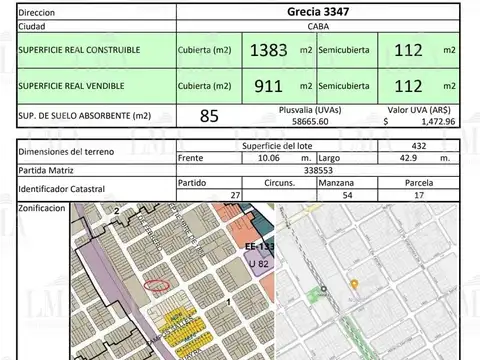Click the train station marker on the street map
The image size is (480, 360).
point(323,289)
